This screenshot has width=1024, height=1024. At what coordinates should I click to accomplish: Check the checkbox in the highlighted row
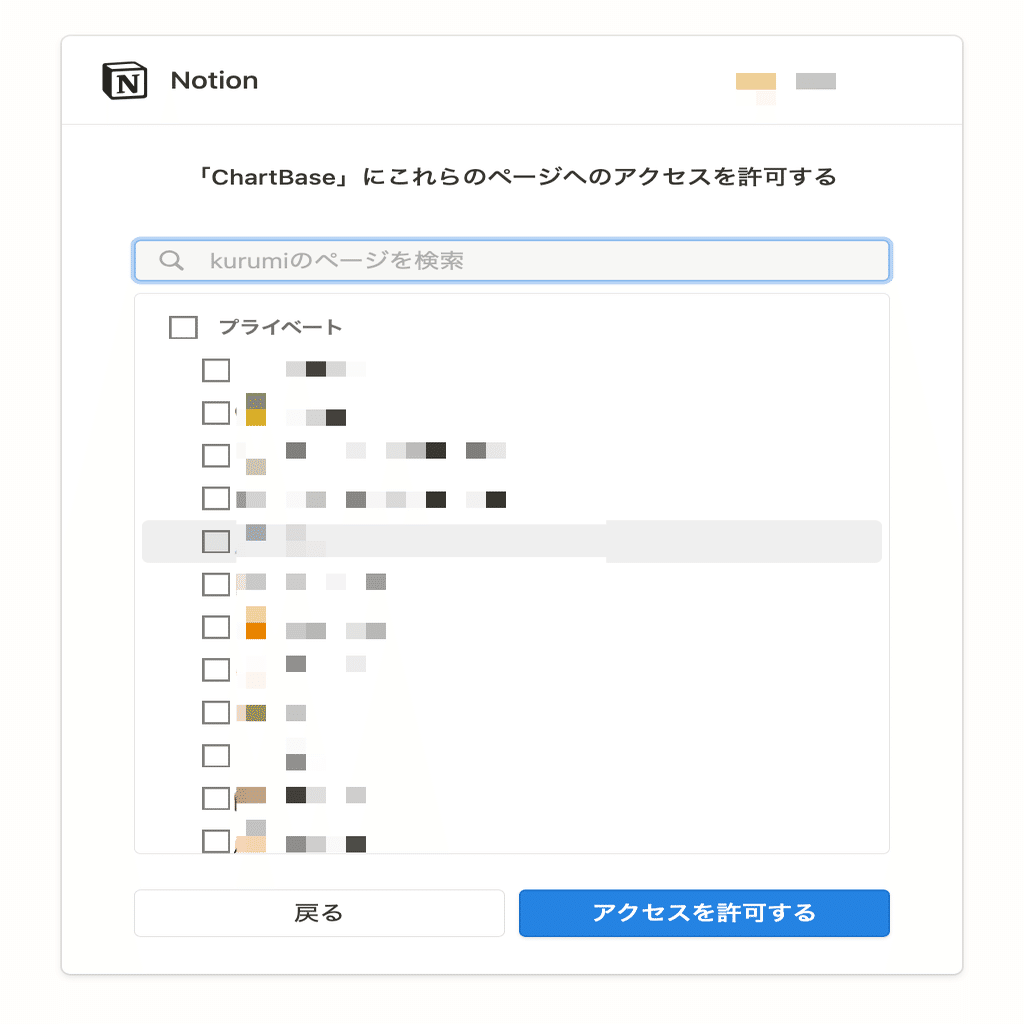(x=216, y=541)
